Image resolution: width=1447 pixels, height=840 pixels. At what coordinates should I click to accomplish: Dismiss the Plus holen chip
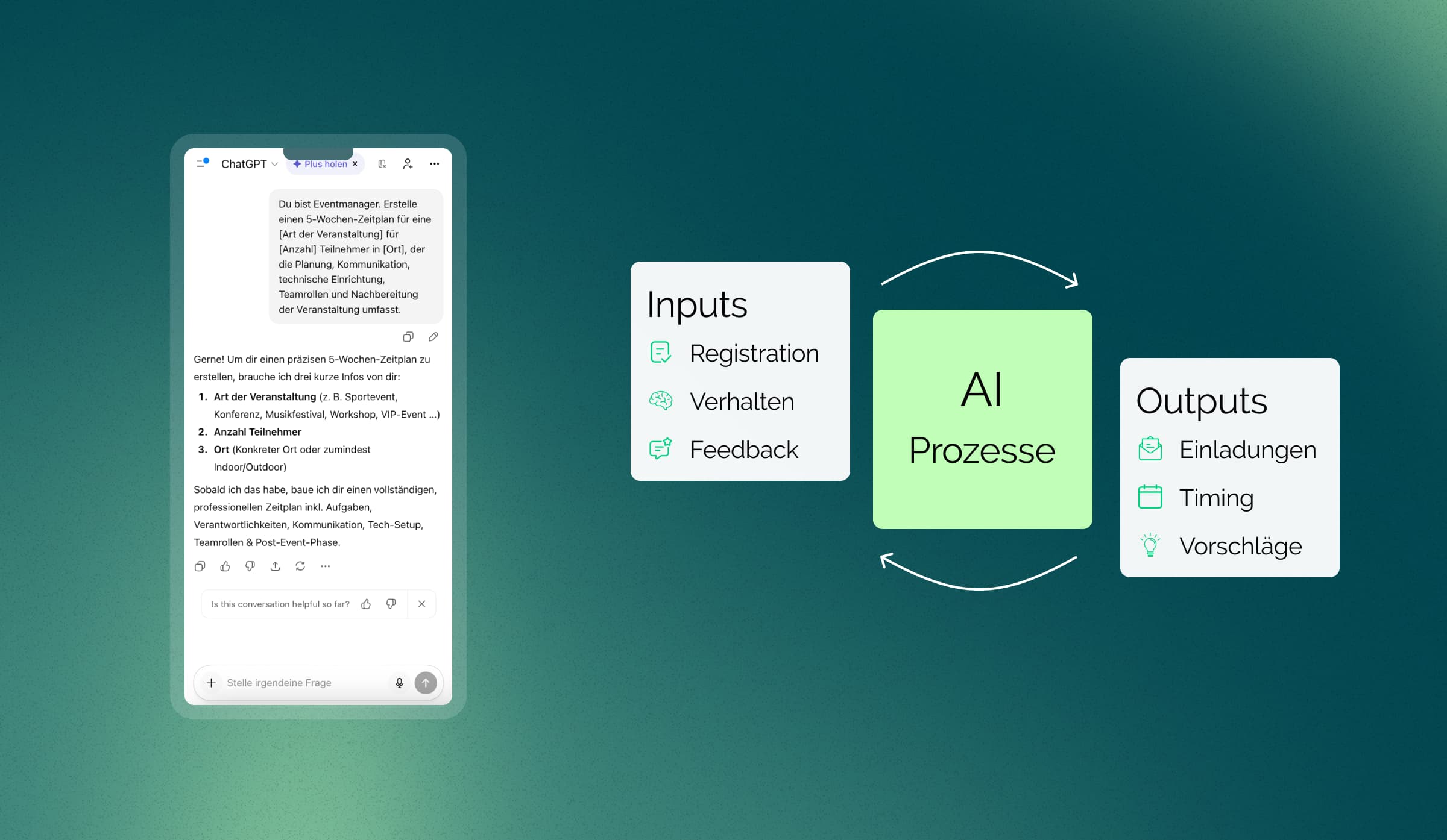click(x=355, y=164)
